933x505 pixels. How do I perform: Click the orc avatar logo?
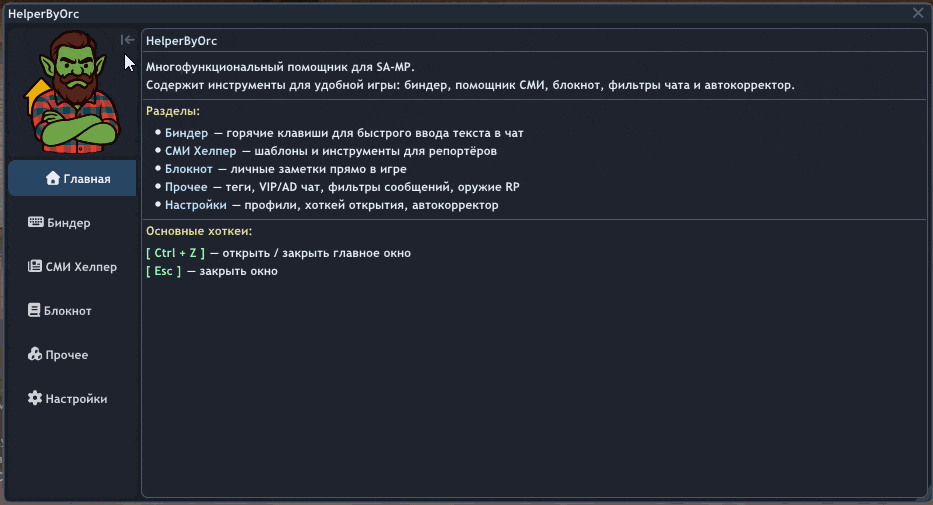click(x=70, y=89)
